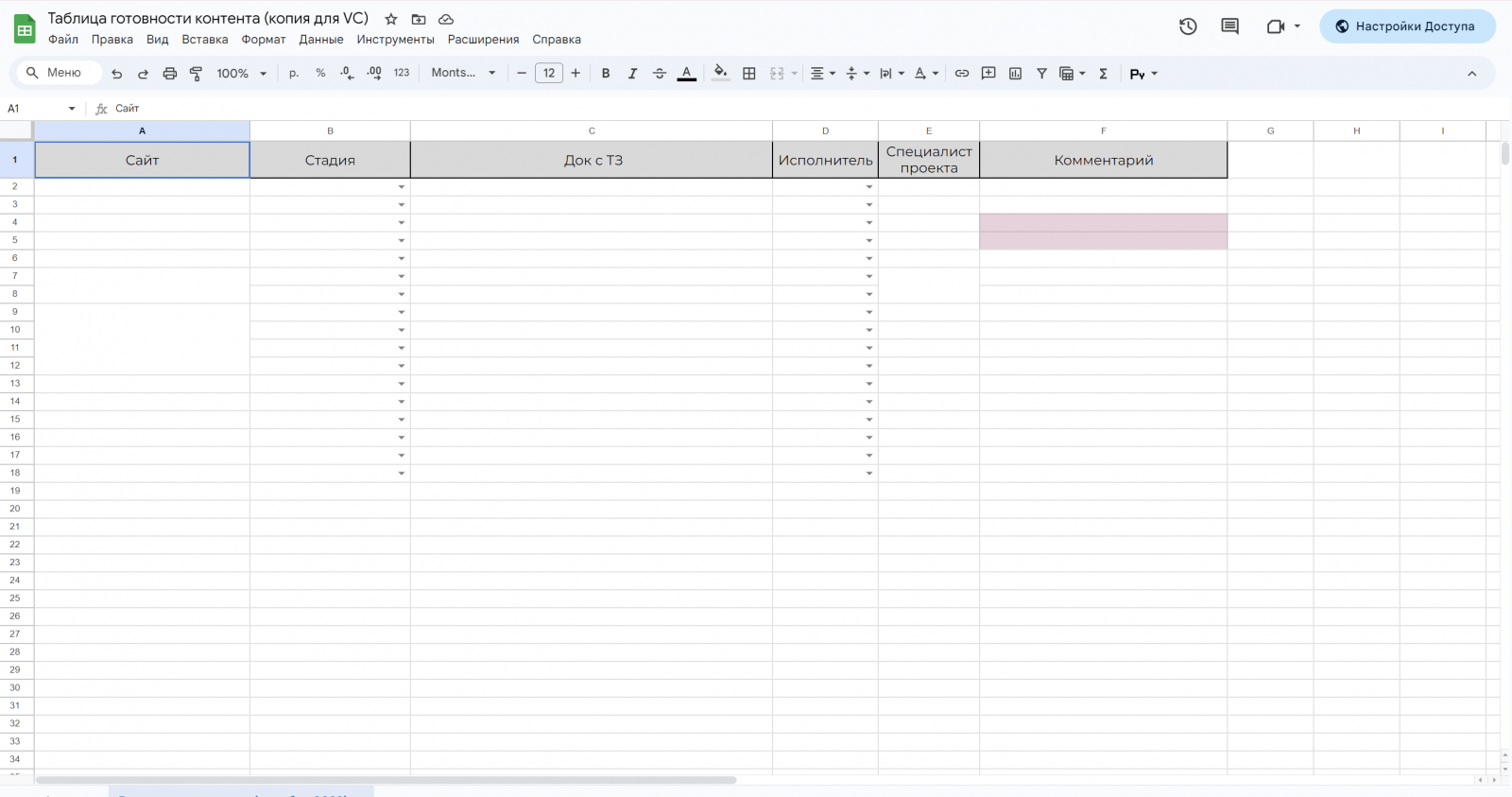Collapse the toolbar with the chevron

tap(1471, 74)
